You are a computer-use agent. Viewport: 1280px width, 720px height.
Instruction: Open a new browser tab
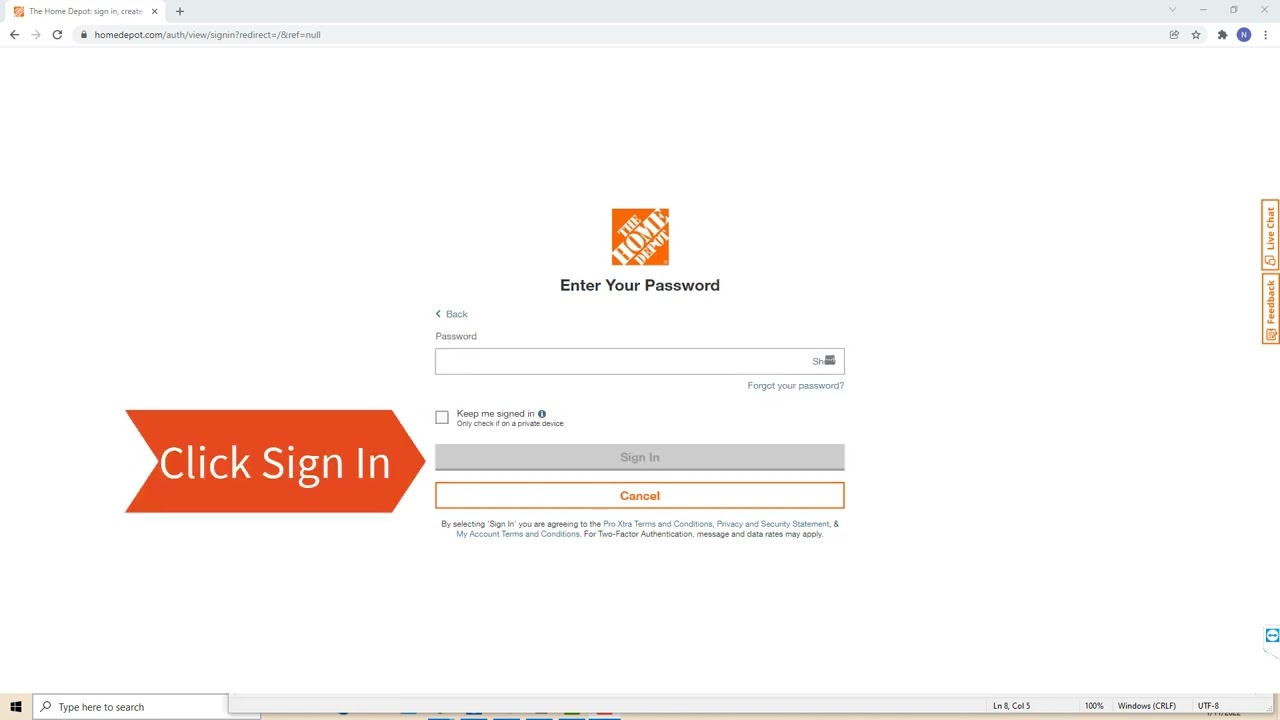coord(180,11)
